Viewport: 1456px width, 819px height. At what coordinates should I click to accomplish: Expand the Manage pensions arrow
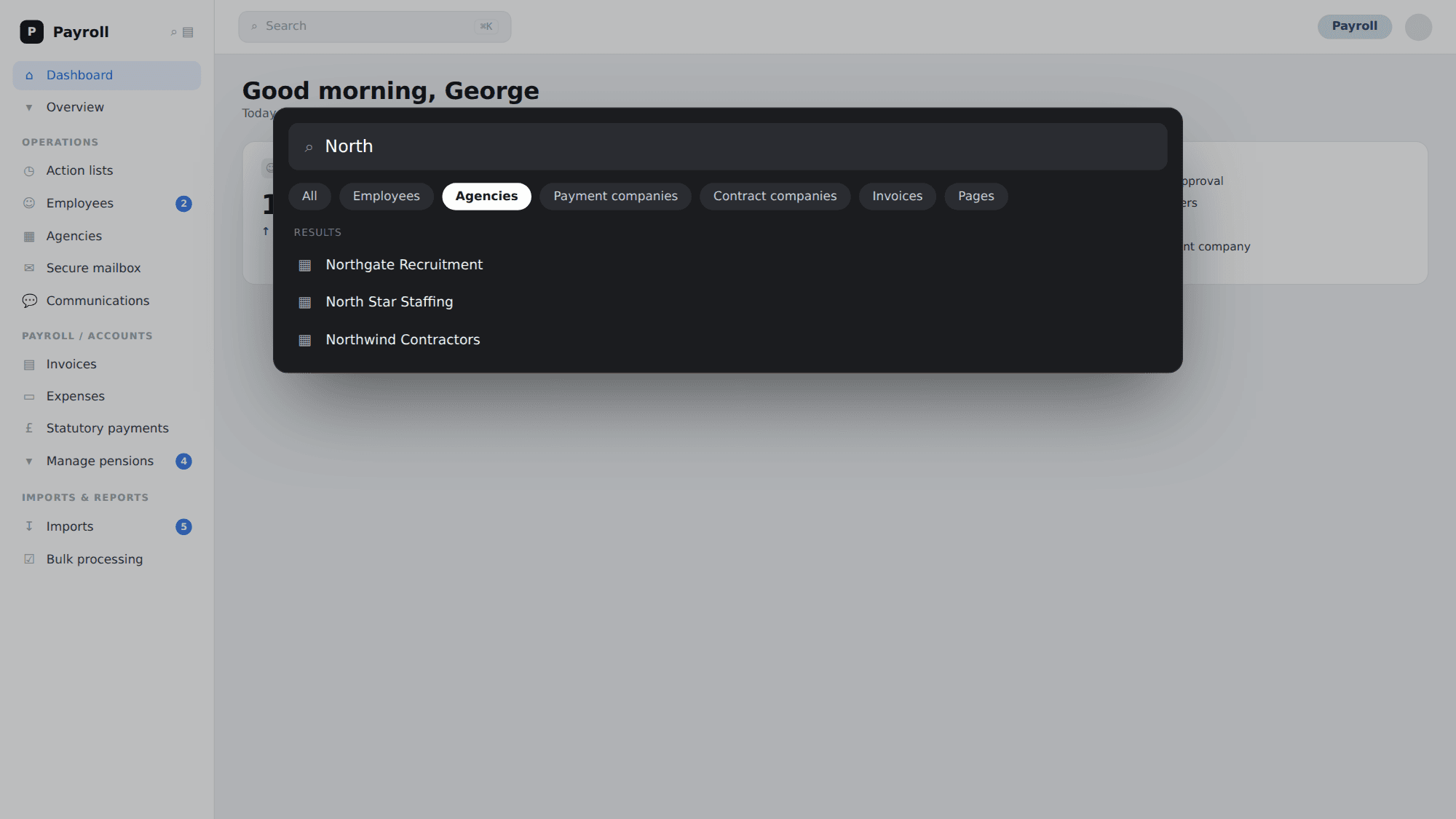[x=29, y=462]
